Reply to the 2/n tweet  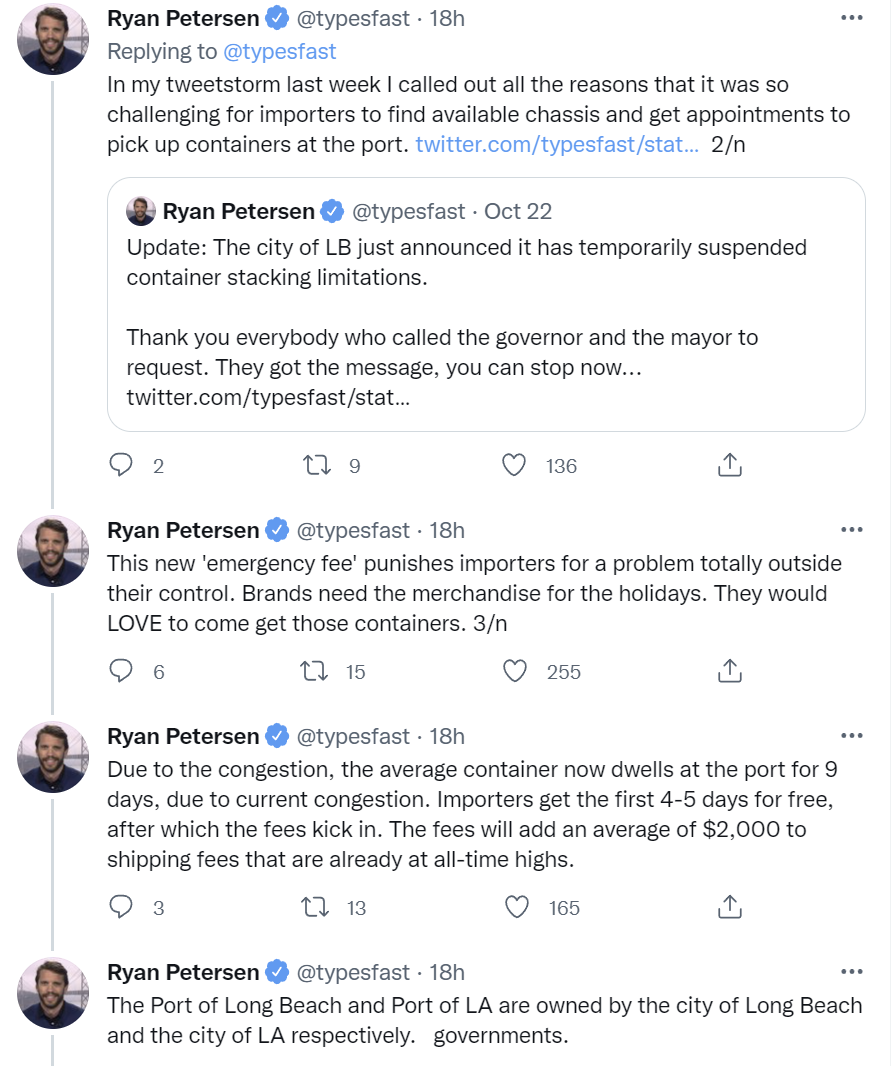(x=121, y=465)
